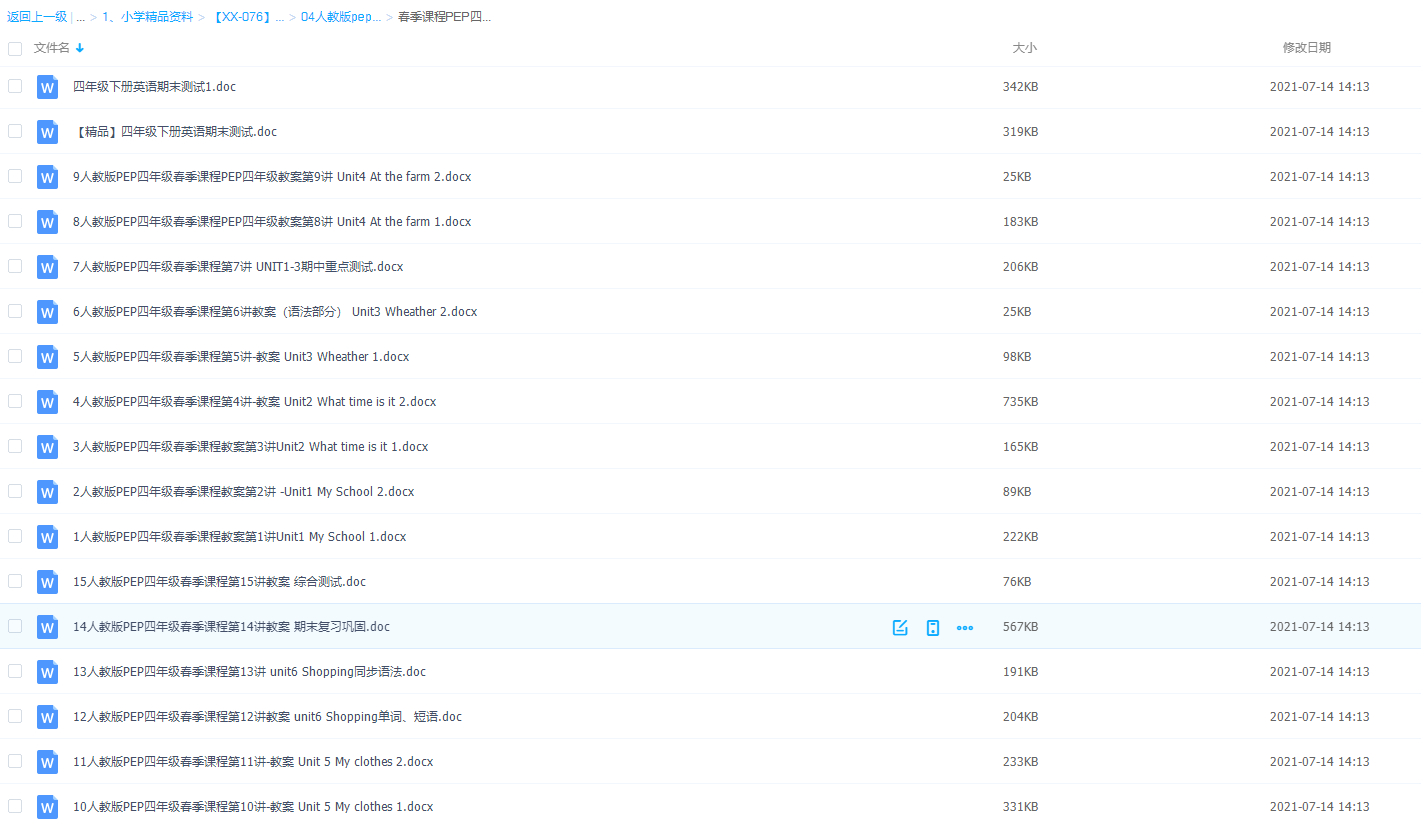Screen dimensions: 1421x825
Task: Click 返回上一级 to go up one level
Action: [x=37, y=17]
